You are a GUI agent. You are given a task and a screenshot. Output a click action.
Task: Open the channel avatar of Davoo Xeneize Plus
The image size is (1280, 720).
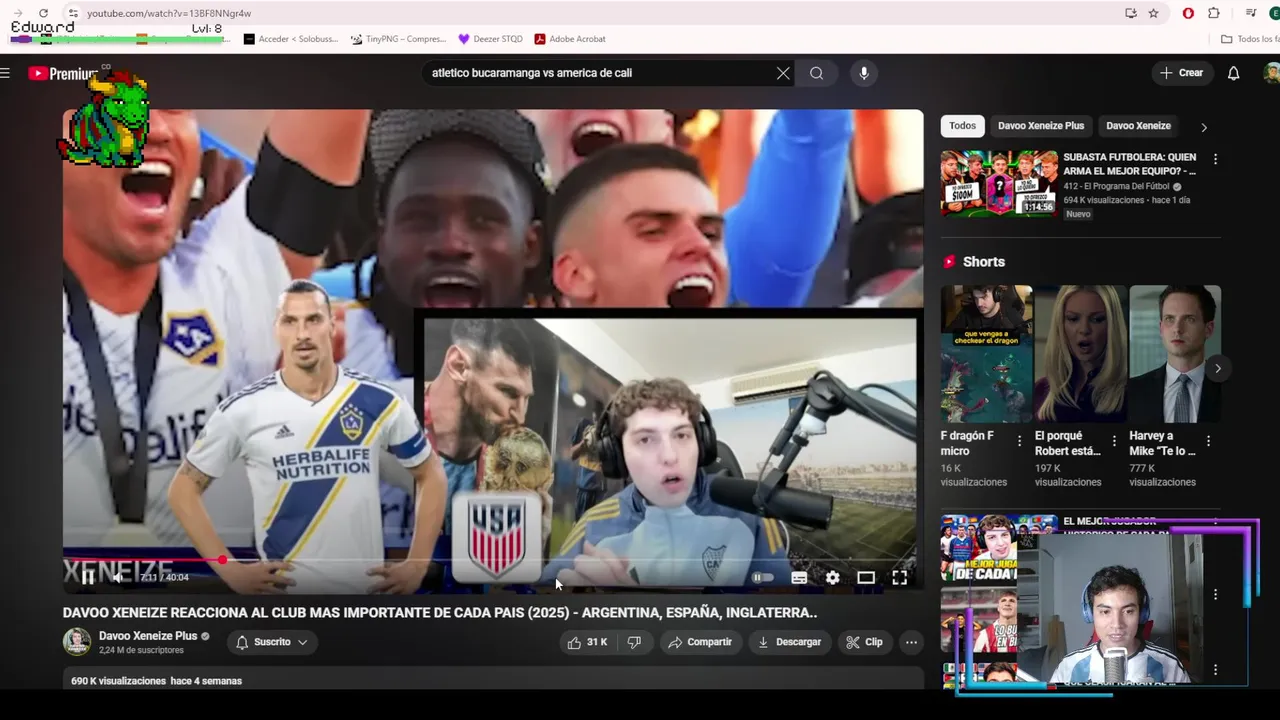pyautogui.click(x=77, y=642)
